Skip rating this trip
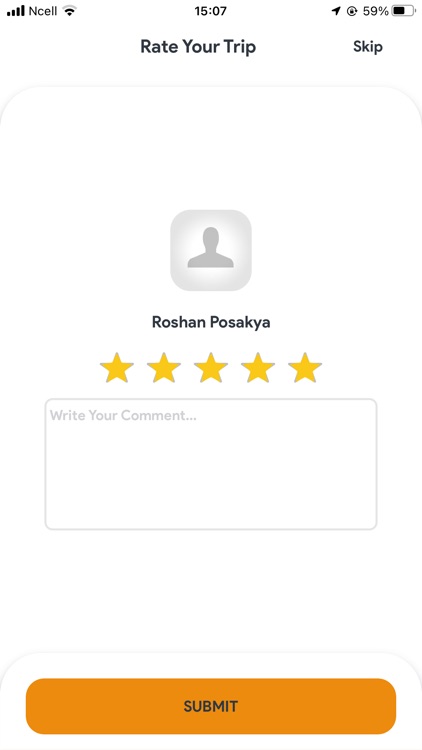422x750 pixels. 368,47
